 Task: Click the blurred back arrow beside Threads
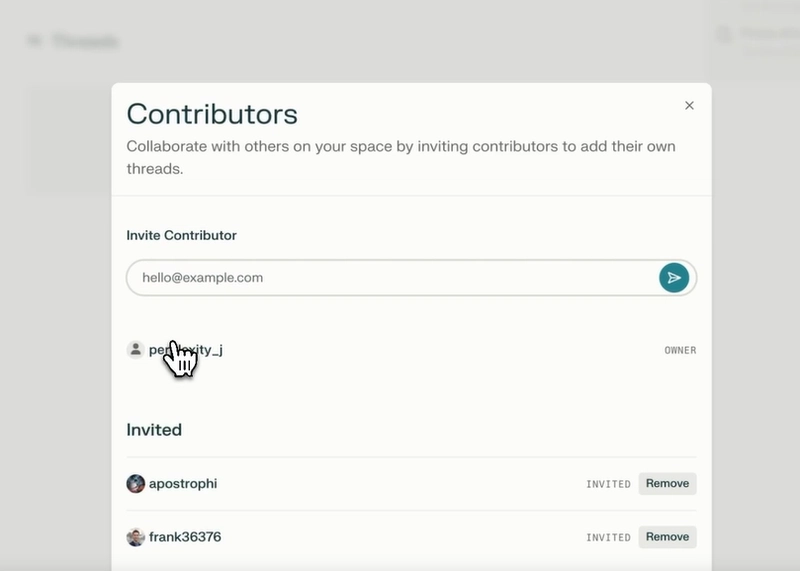tap(35, 40)
